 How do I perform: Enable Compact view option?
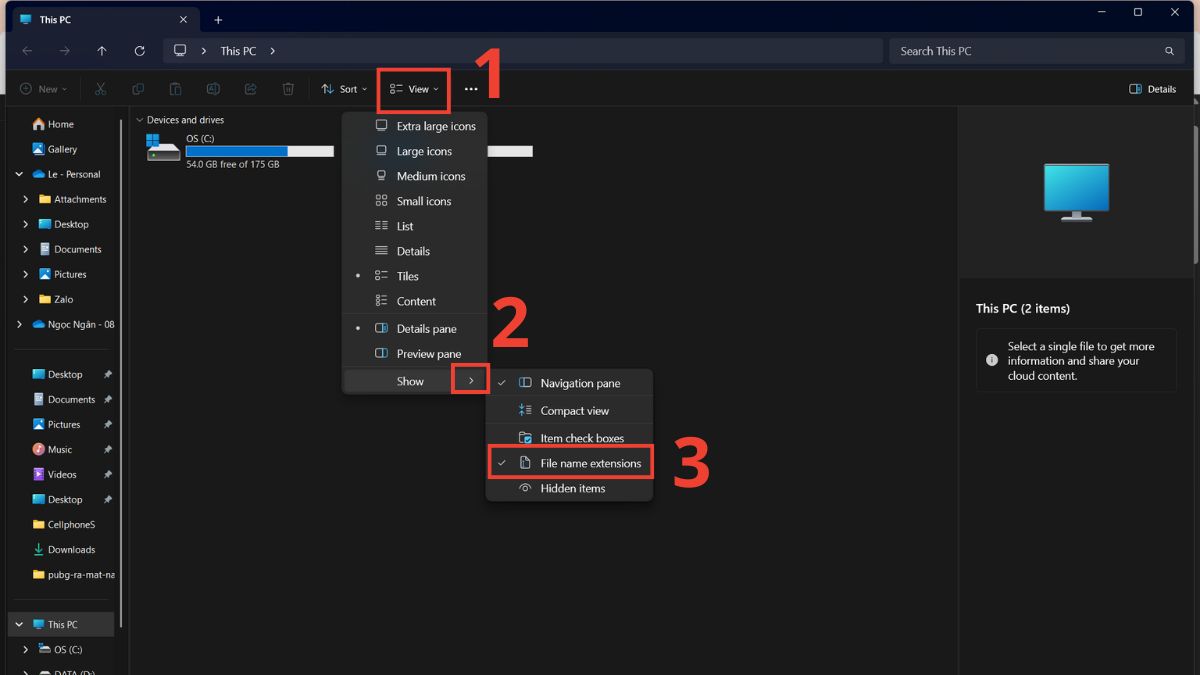point(569,410)
